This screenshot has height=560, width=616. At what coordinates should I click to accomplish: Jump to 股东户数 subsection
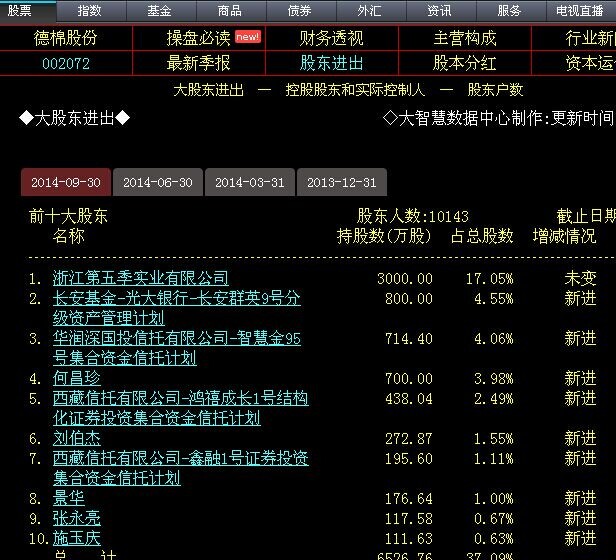[x=495, y=90]
